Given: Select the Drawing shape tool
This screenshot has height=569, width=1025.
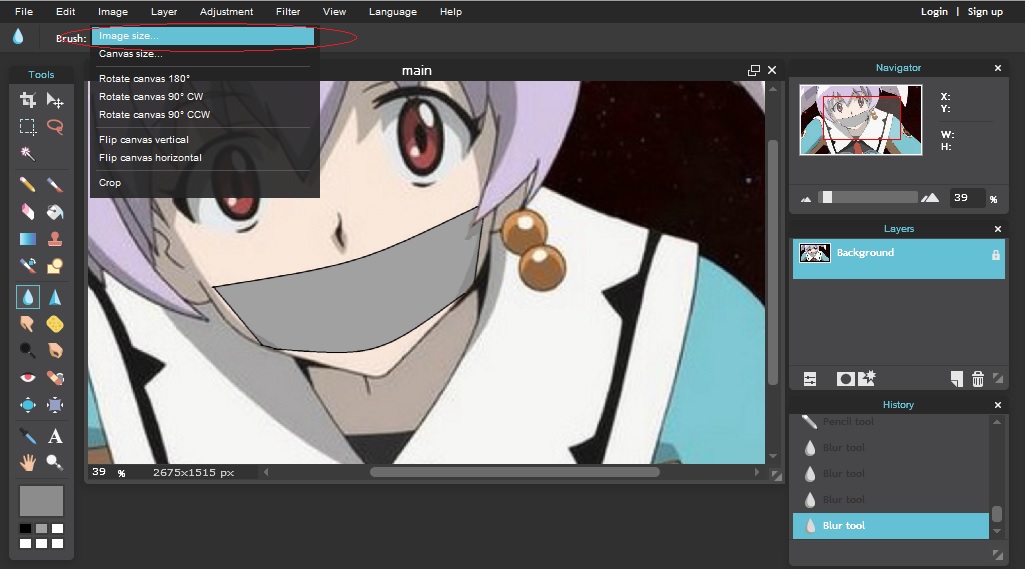Looking at the screenshot, I should pyautogui.click(x=55, y=266).
